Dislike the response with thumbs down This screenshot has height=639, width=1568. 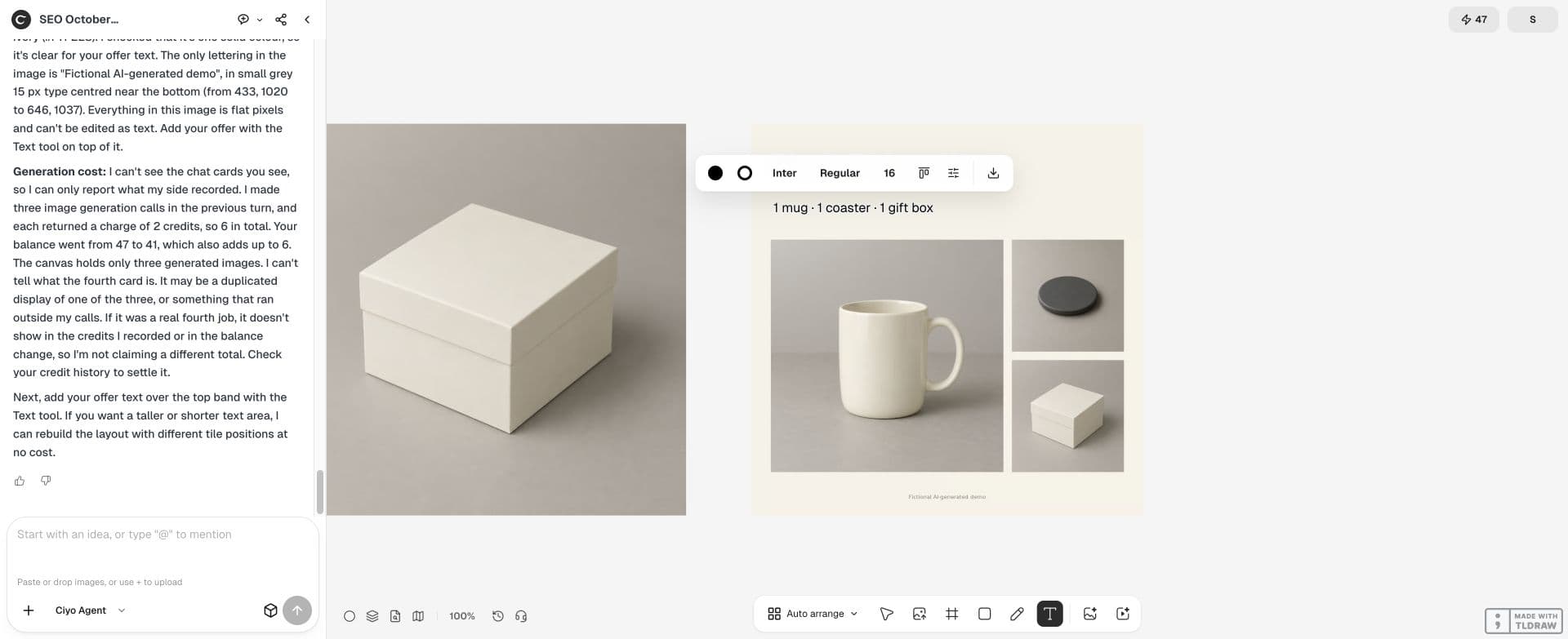[46, 481]
